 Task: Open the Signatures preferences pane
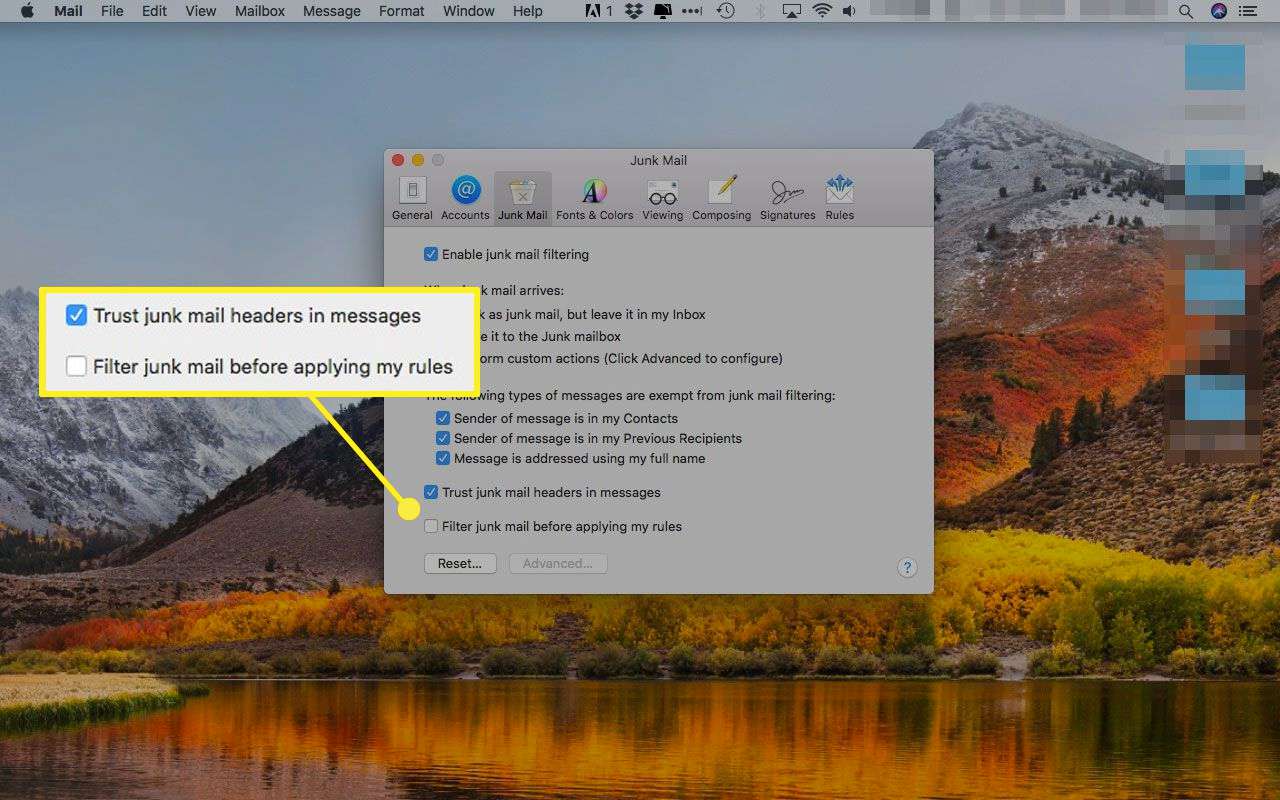click(x=787, y=198)
